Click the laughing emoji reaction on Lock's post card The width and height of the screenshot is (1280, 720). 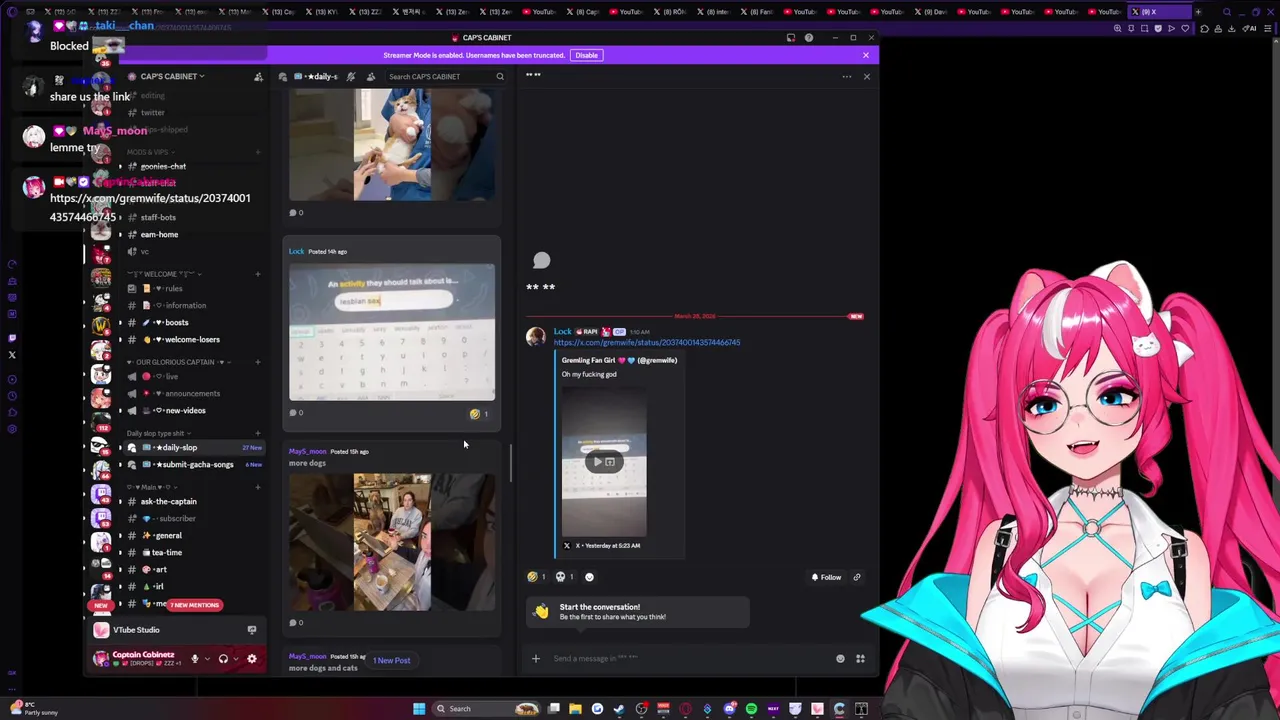[x=480, y=413]
